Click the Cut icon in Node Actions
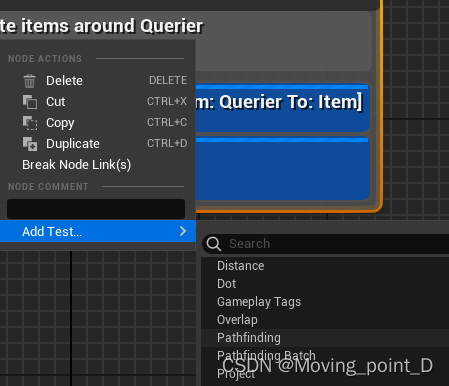449x386 pixels. click(x=30, y=102)
